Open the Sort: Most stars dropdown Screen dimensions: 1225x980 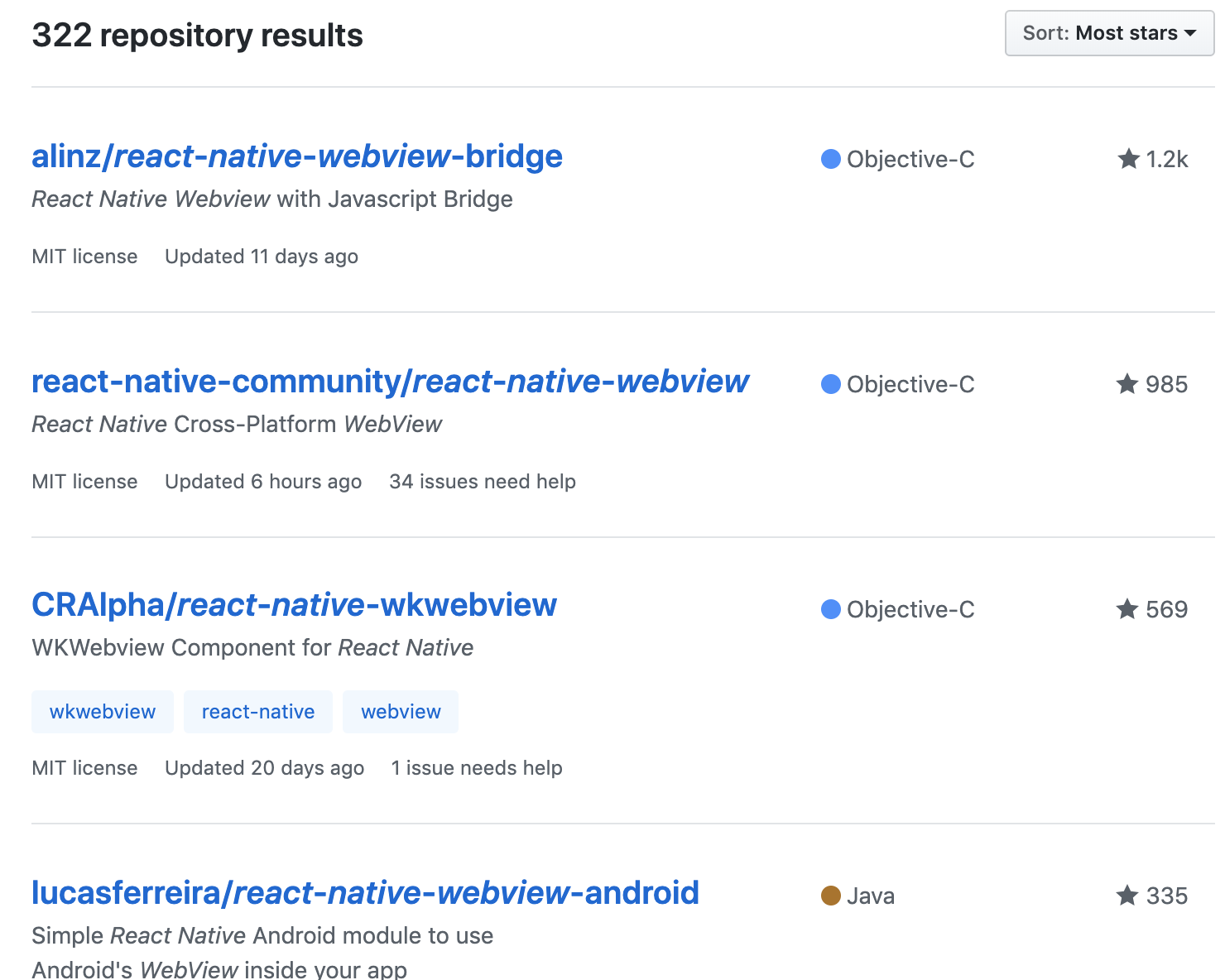1109,34
